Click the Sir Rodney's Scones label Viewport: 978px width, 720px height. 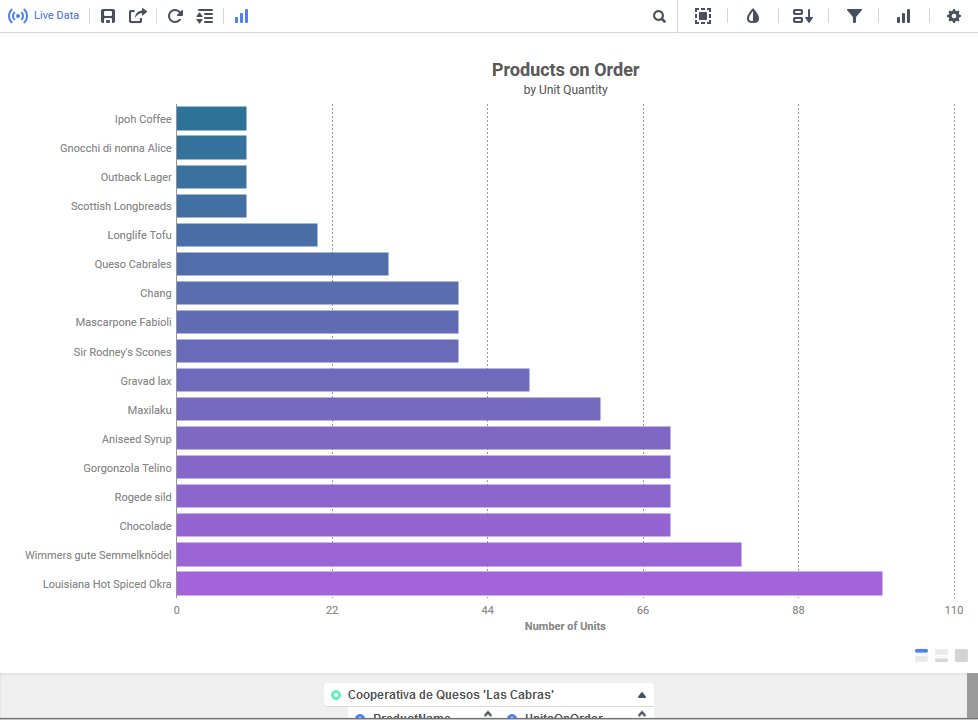click(122, 352)
